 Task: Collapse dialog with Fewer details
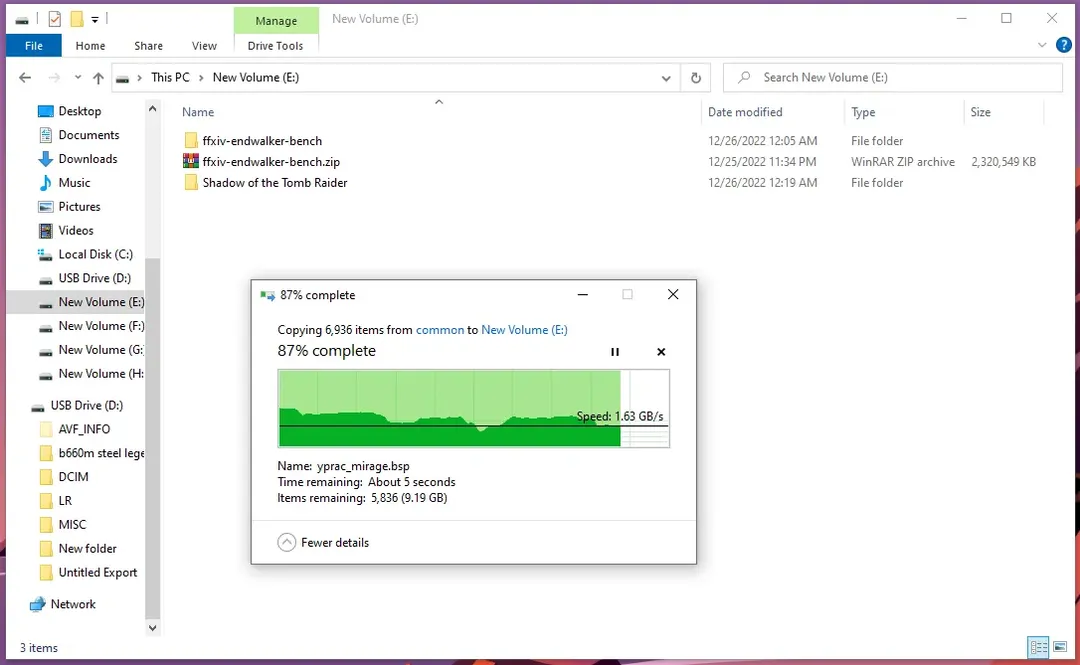[323, 542]
